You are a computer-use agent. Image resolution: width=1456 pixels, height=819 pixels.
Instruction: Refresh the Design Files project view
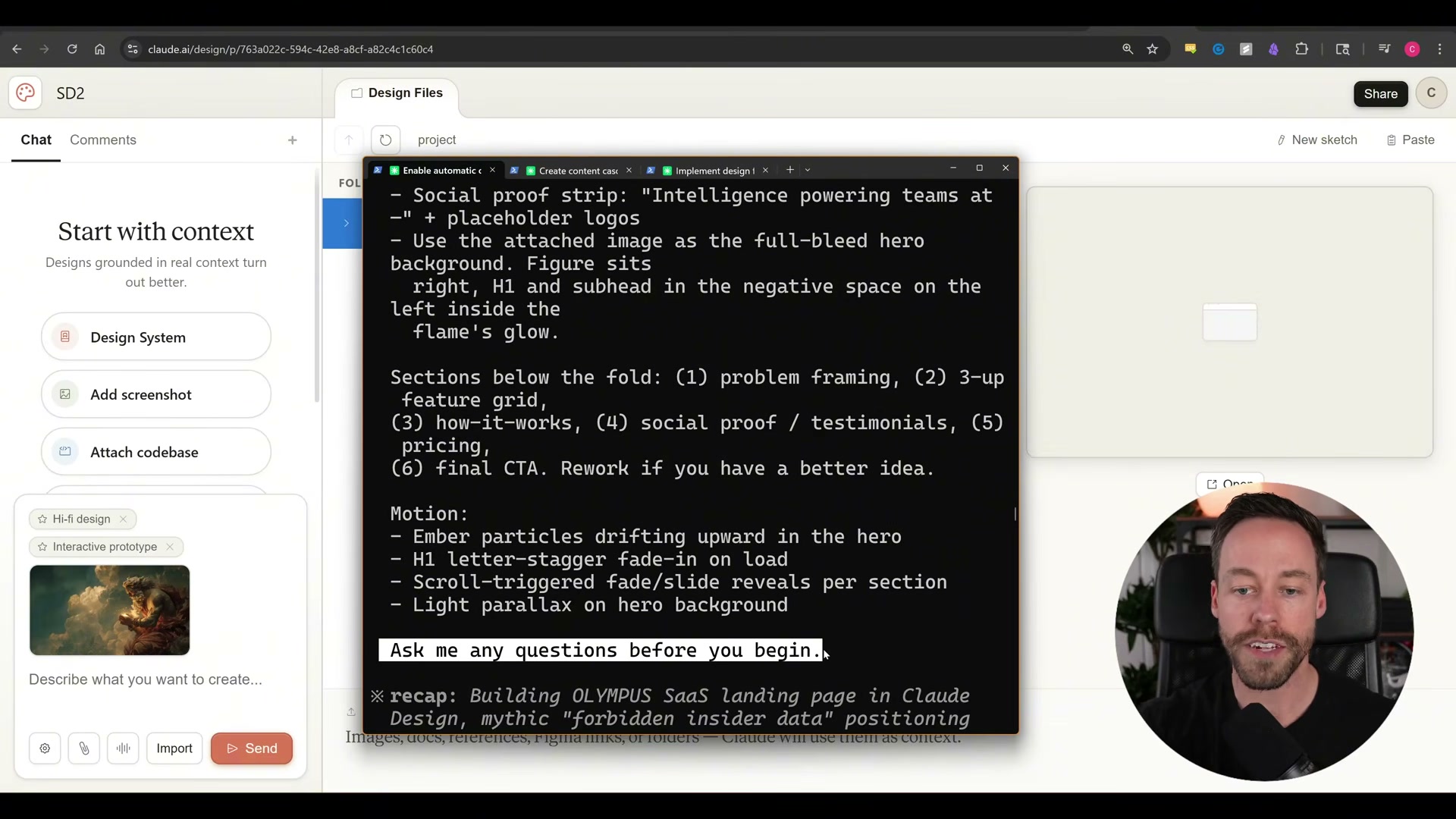(x=385, y=140)
